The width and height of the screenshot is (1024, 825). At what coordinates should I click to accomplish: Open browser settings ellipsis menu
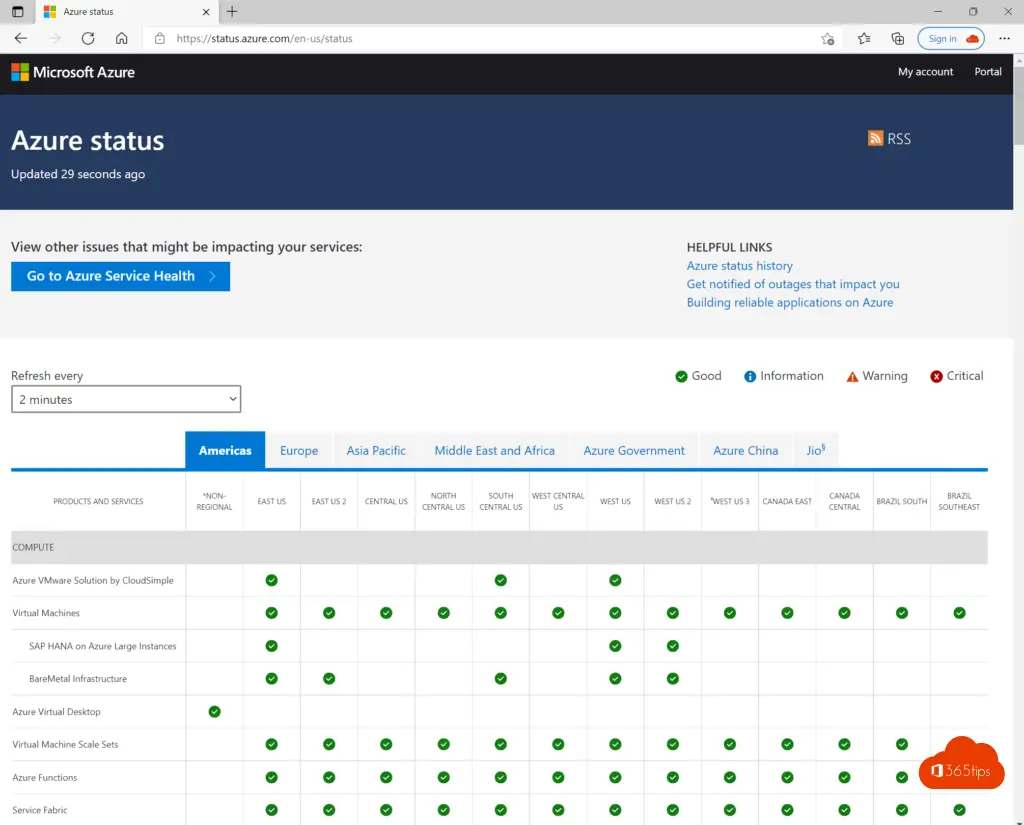[x=1003, y=39]
